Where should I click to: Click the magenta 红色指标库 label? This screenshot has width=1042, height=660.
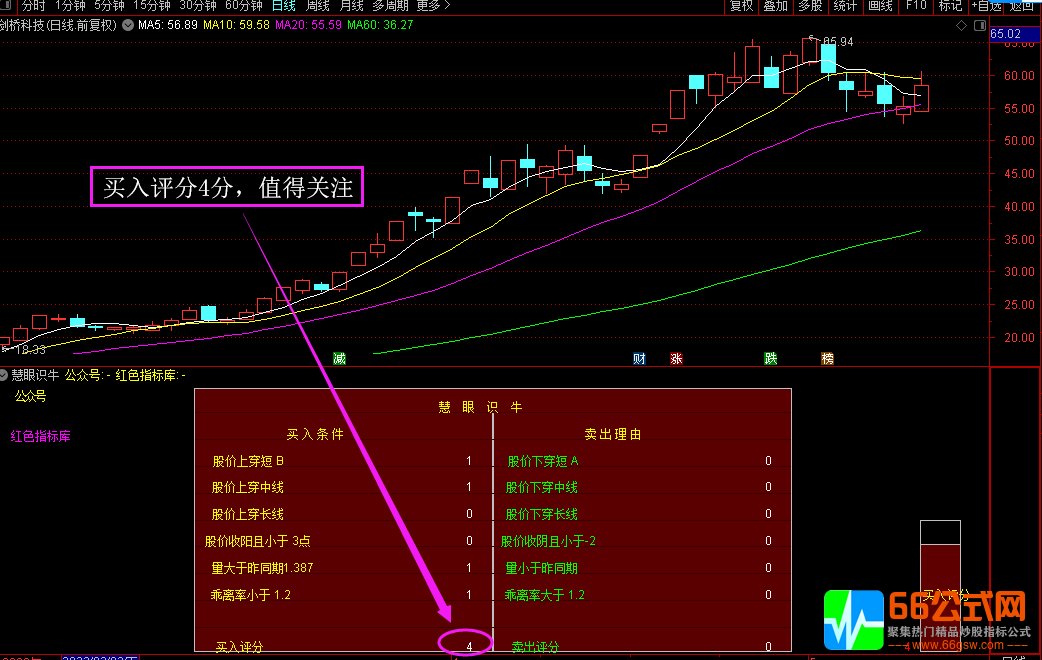coord(41,437)
